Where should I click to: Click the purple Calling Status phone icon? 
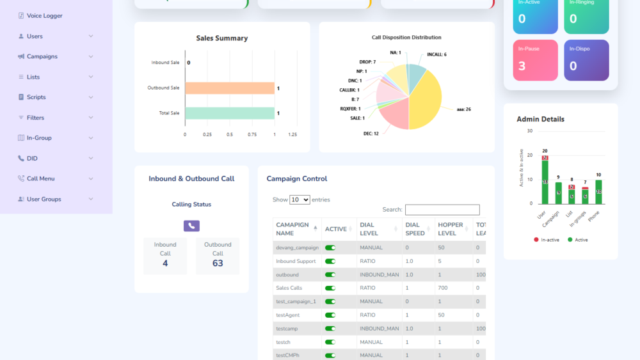191,226
